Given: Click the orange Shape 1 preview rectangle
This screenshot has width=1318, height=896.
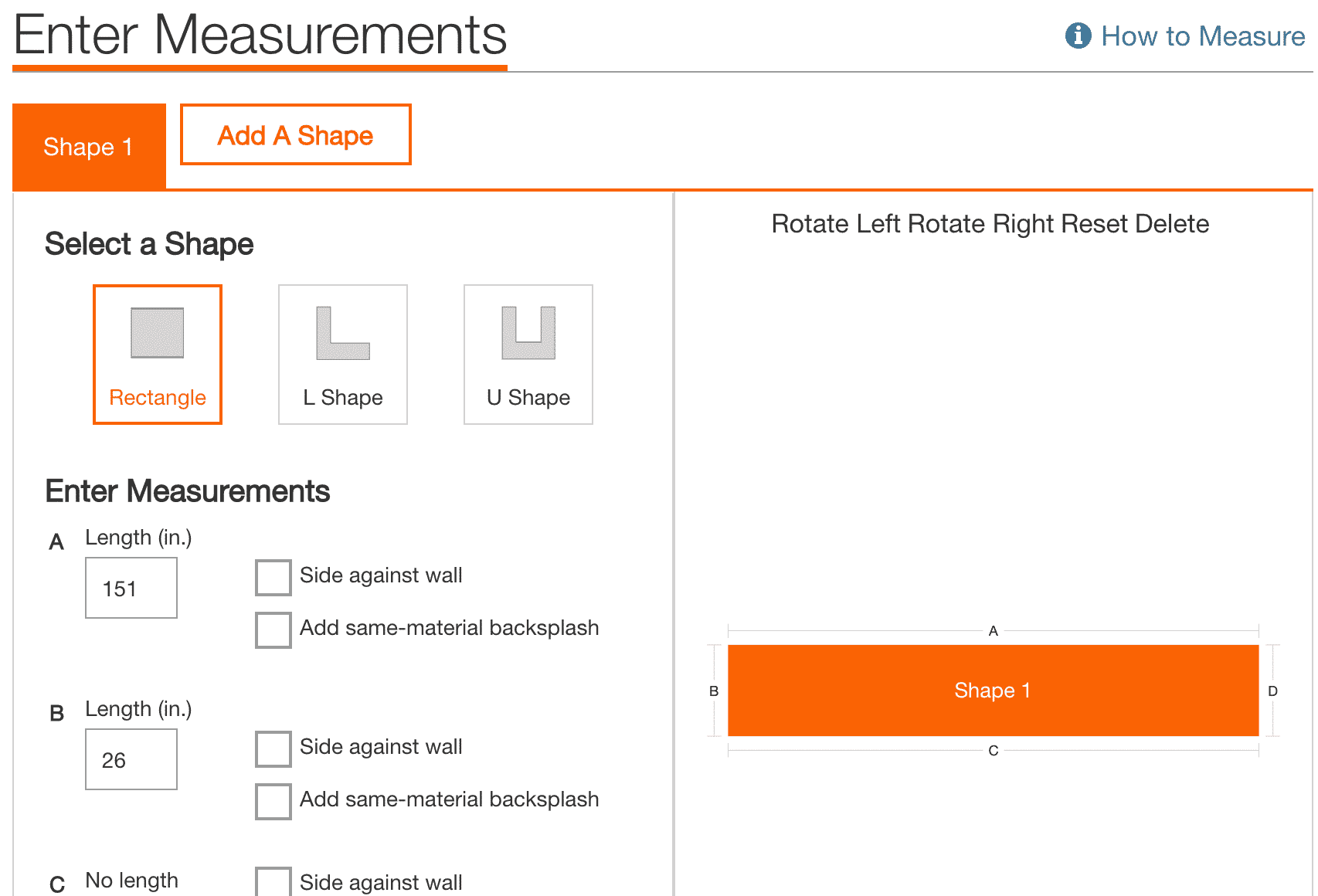Looking at the screenshot, I should pyautogui.click(x=994, y=691).
